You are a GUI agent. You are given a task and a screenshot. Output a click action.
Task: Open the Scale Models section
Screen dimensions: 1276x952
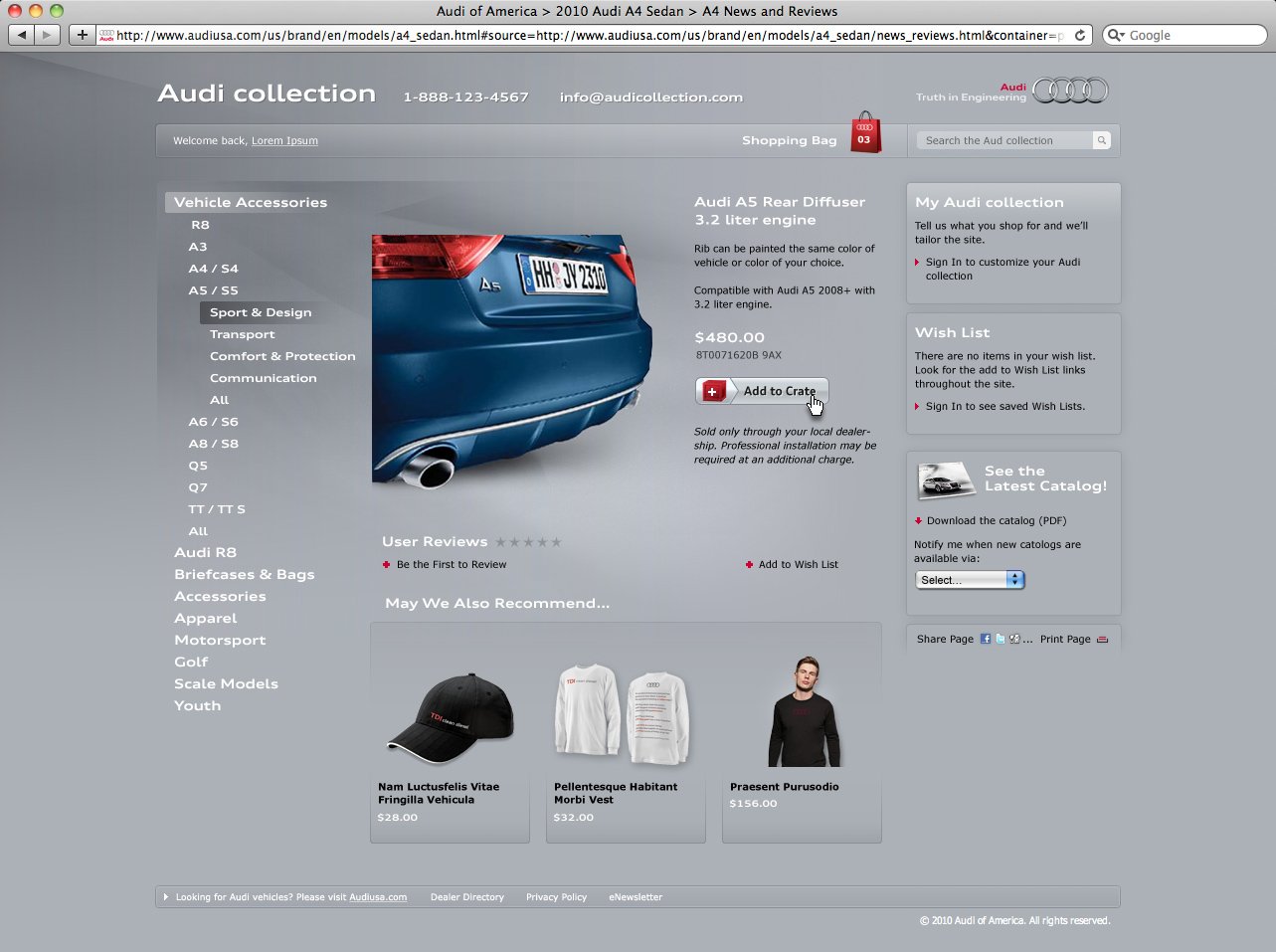click(226, 683)
